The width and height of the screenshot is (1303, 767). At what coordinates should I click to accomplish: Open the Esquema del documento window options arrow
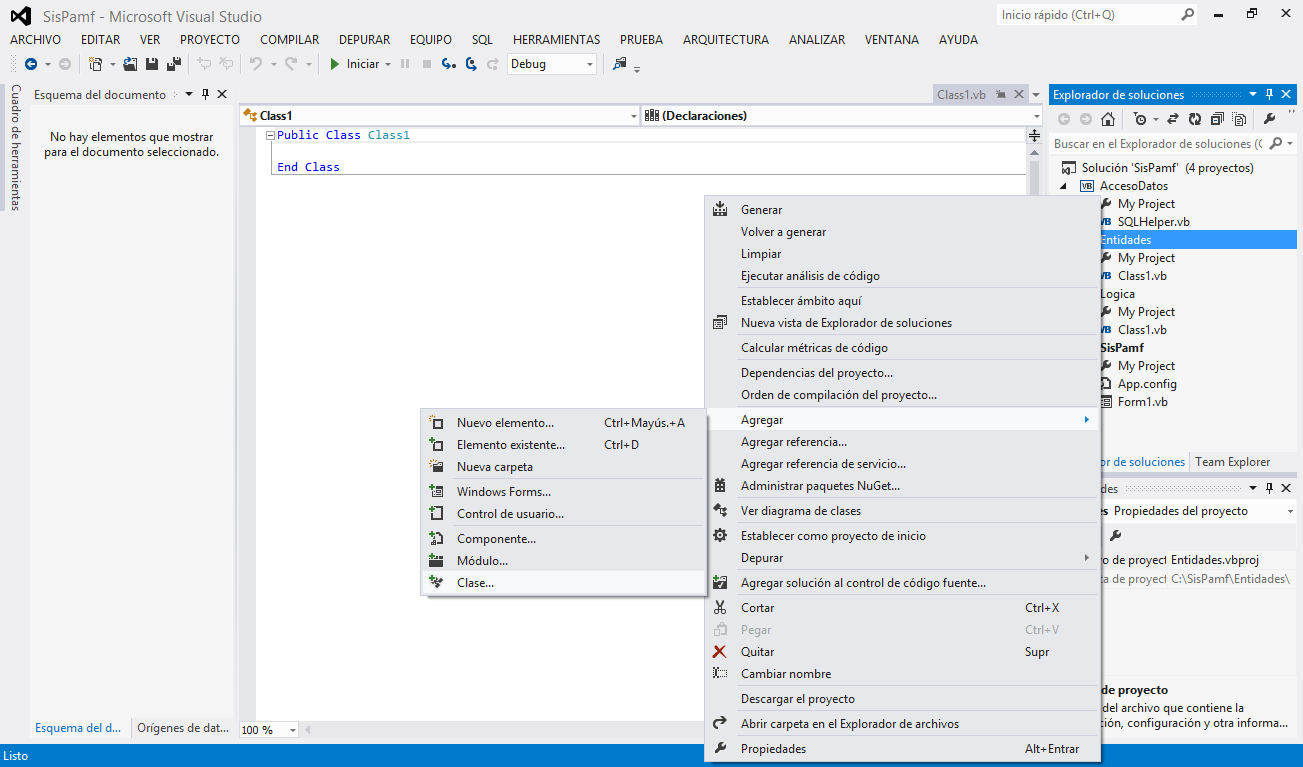187,95
